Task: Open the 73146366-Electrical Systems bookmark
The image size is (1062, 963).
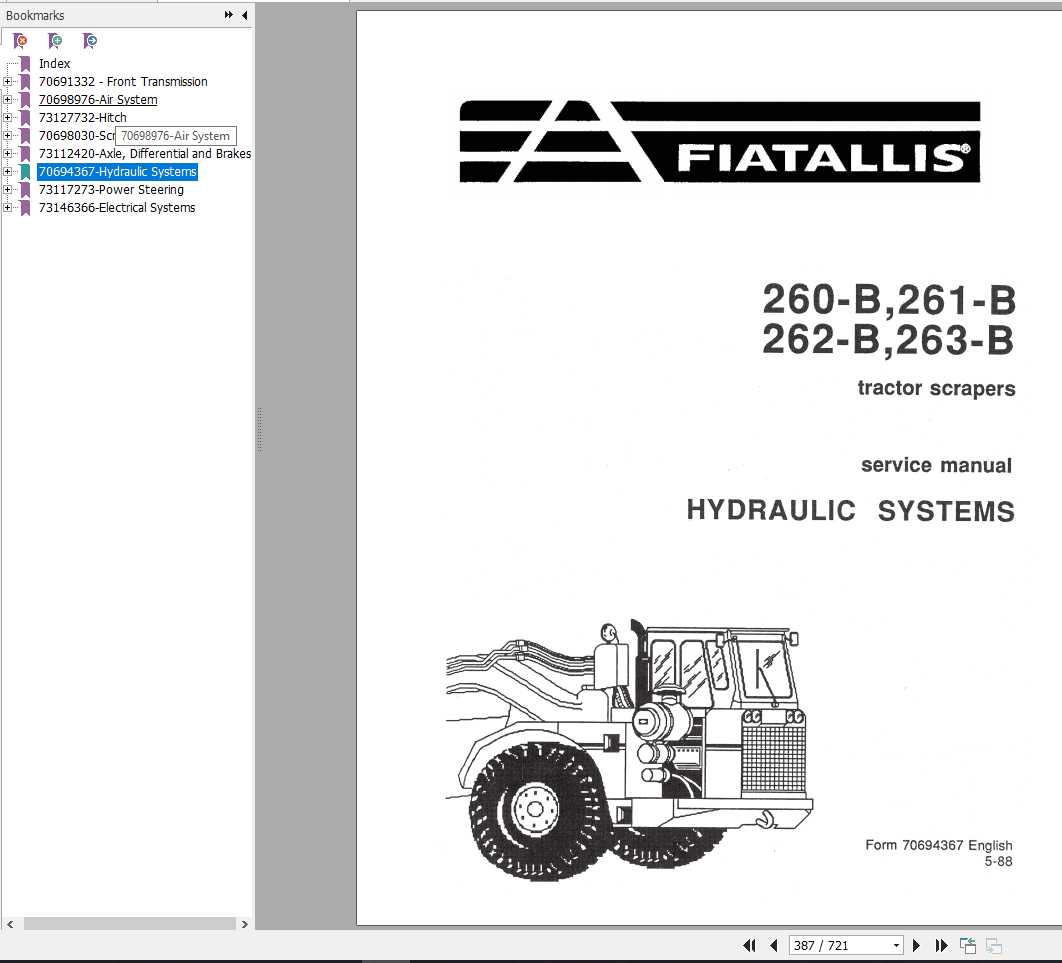Action: 117,208
